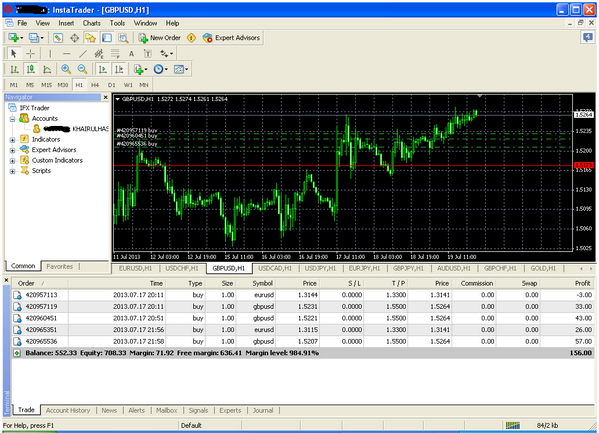Toggle the Terminal panel toolbar icon
Image resolution: width=599 pixels, height=433 pixels.
click(x=107, y=38)
